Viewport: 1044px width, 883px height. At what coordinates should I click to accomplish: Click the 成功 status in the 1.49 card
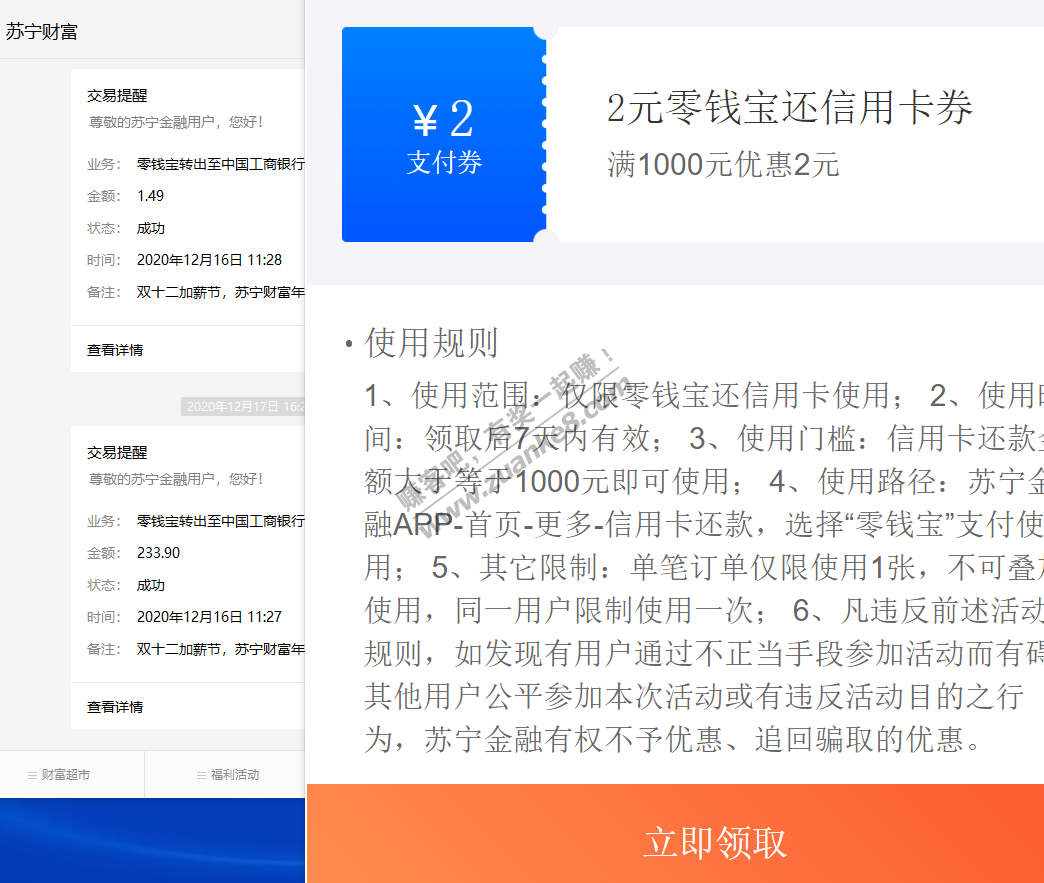pos(150,228)
